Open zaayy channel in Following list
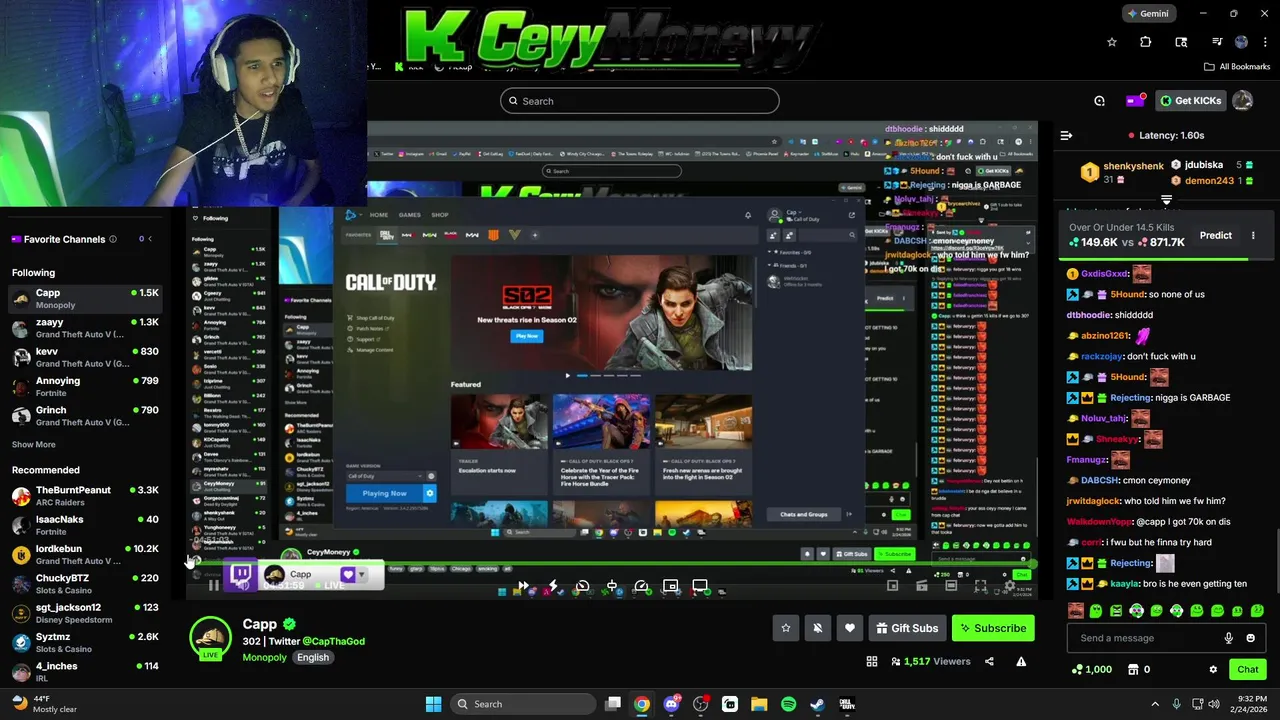Image resolution: width=1280 pixels, height=720 pixels. (85, 328)
